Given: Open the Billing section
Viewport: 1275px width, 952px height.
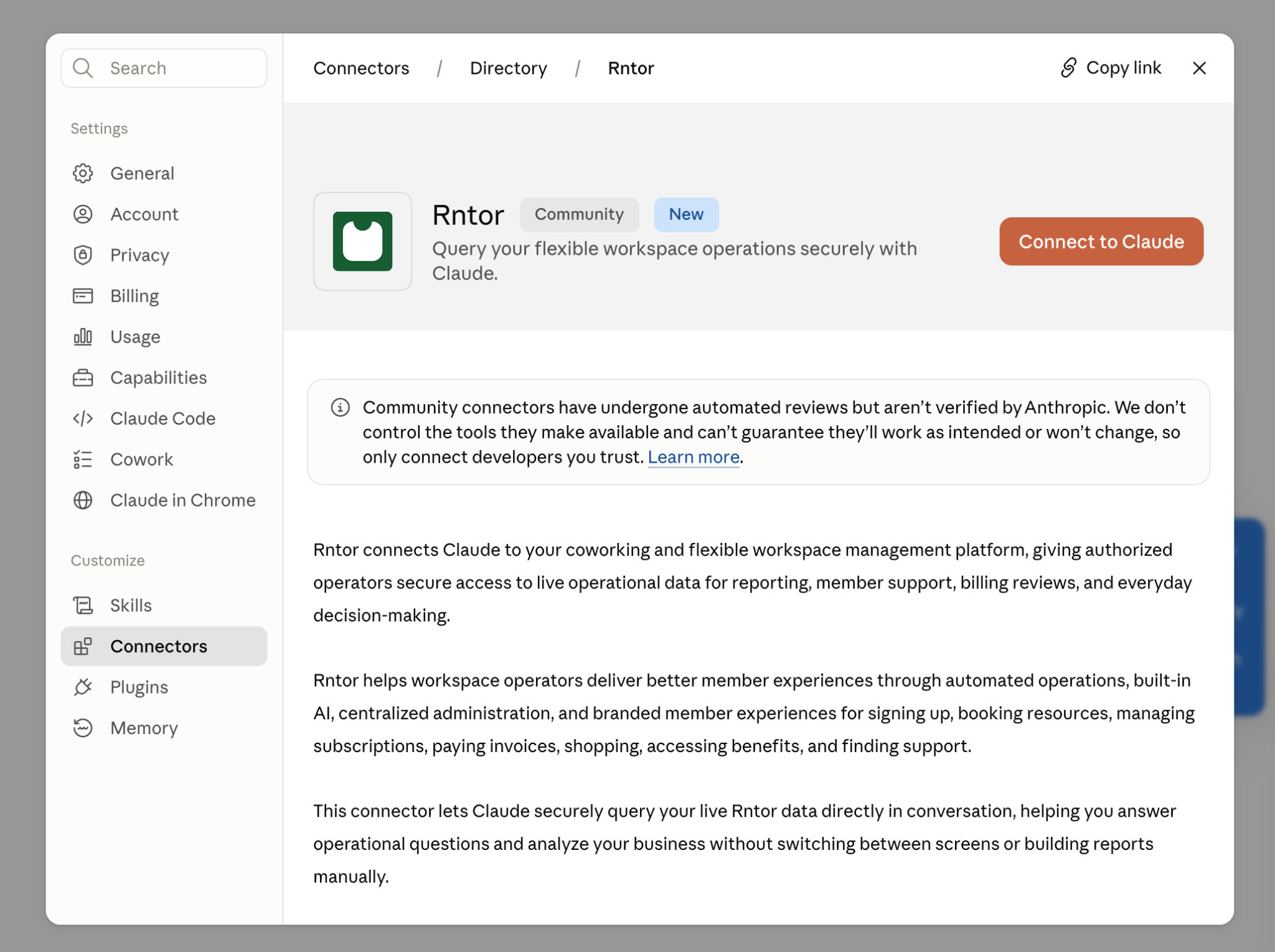Looking at the screenshot, I should pyautogui.click(x=164, y=296).
